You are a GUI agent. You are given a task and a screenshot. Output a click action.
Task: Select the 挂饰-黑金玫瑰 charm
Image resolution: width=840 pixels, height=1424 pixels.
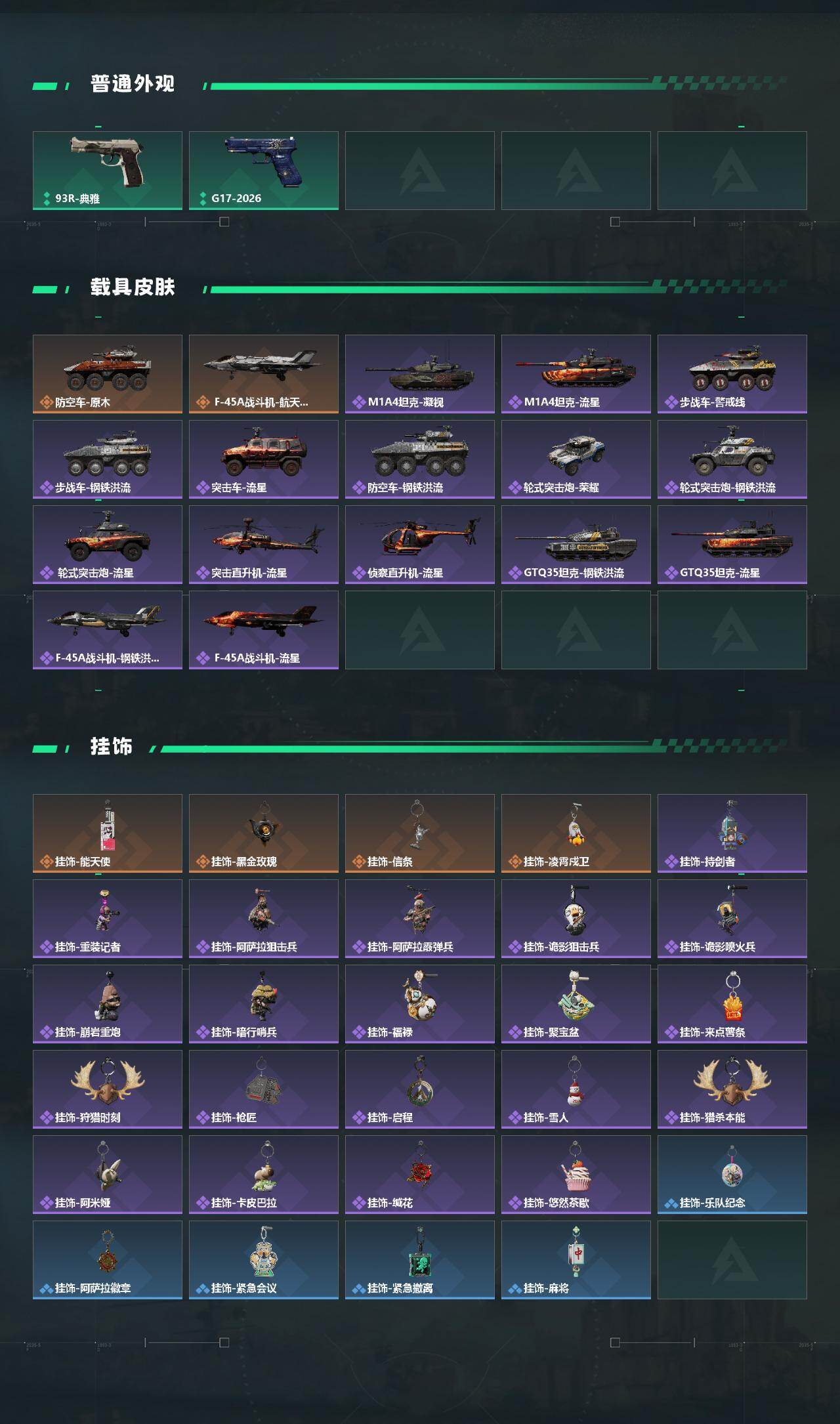(x=264, y=833)
